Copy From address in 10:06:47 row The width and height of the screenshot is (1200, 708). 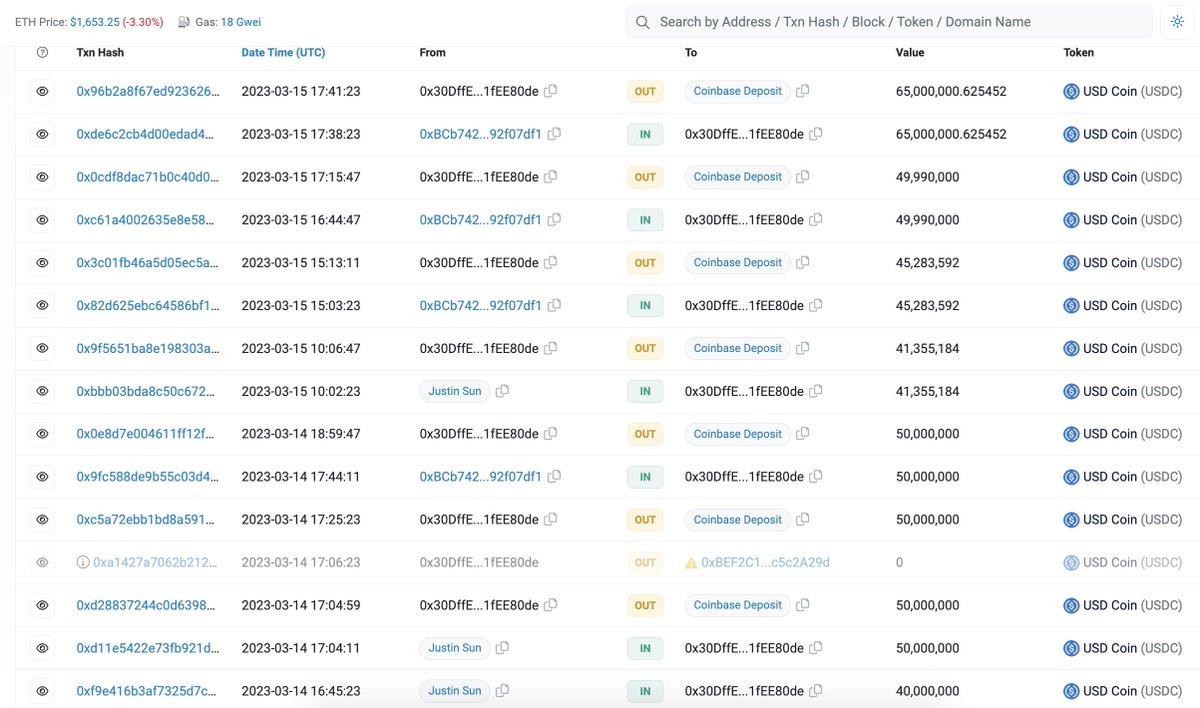(x=551, y=348)
